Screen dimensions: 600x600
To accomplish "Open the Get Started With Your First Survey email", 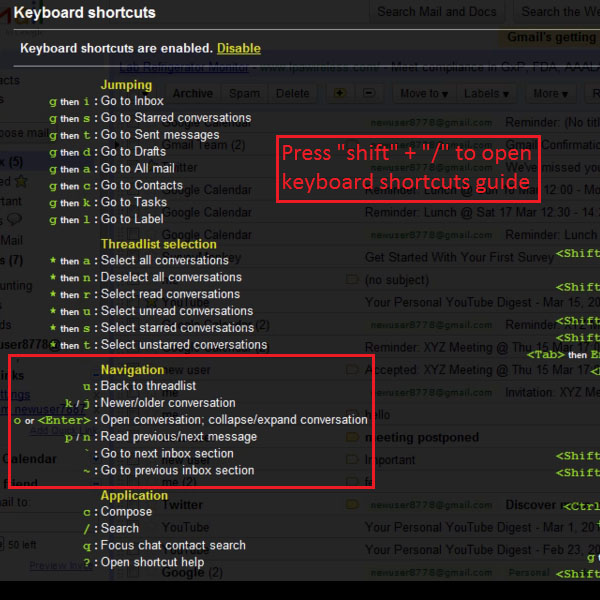I will coord(459,257).
